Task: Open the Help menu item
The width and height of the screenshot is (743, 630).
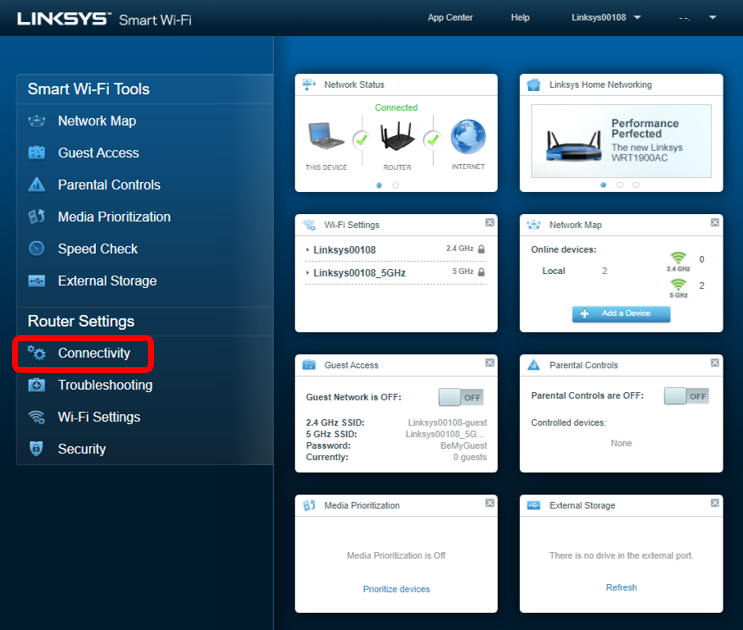Action: point(520,18)
